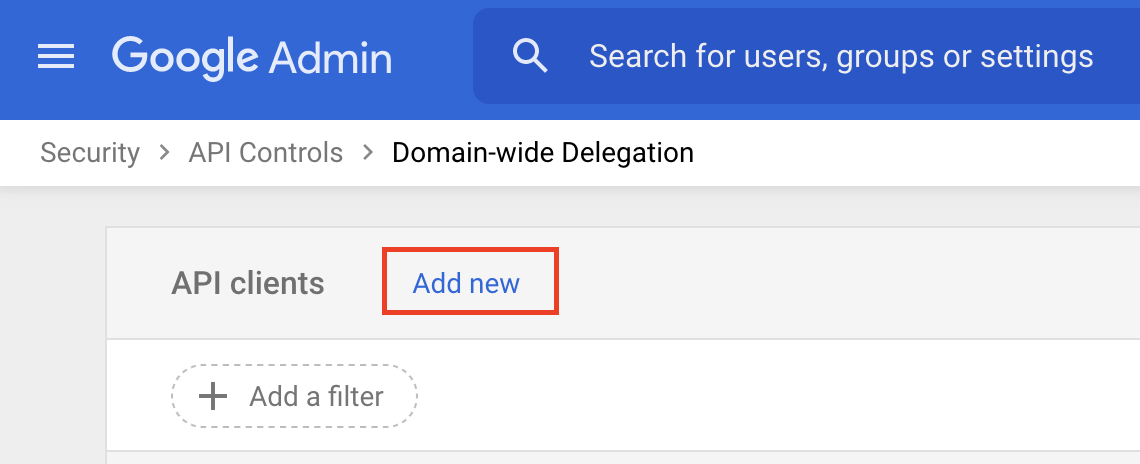
Task: Navigate to the API Controls breadcrumb
Action: point(266,153)
